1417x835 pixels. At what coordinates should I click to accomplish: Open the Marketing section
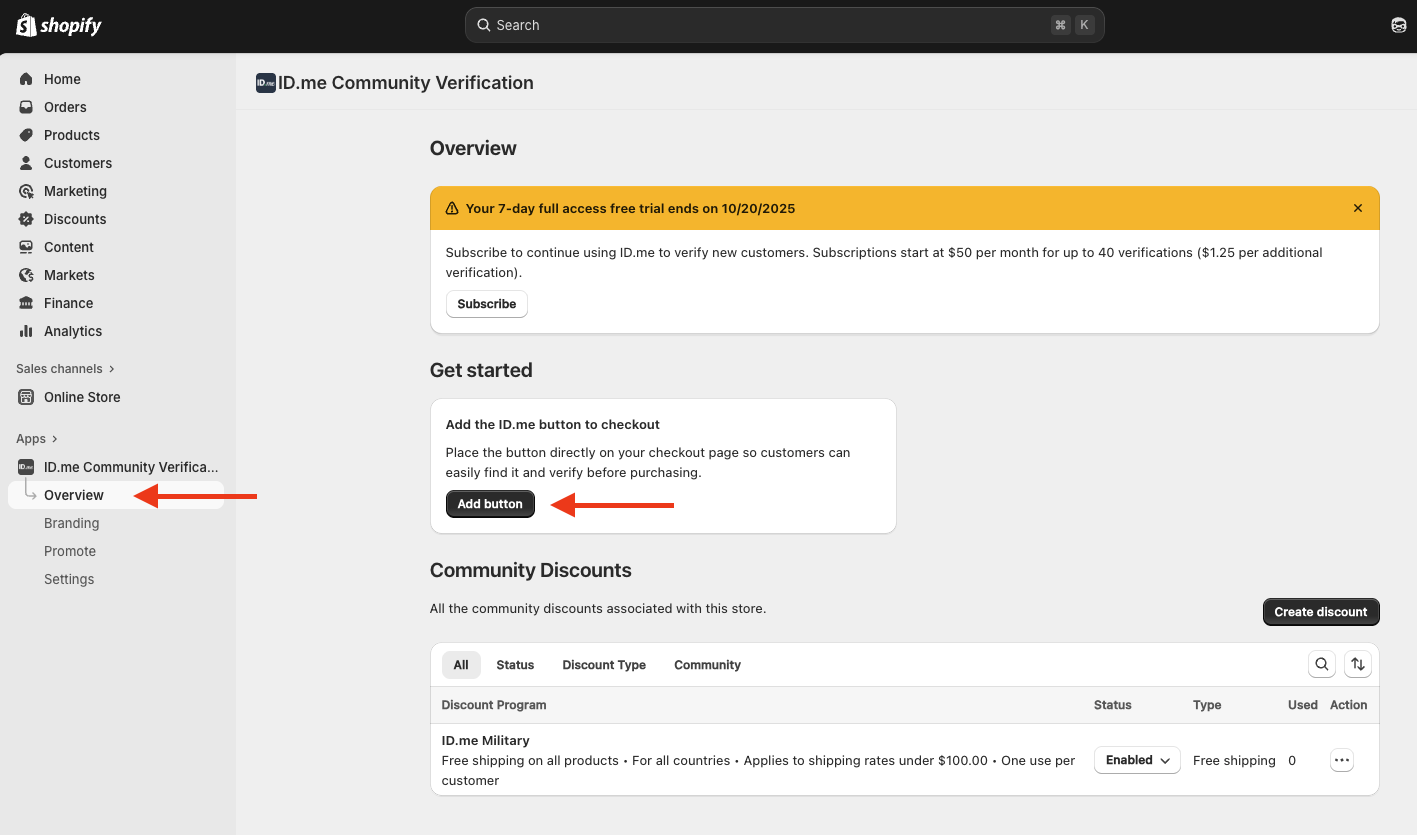pyautogui.click(x=75, y=191)
